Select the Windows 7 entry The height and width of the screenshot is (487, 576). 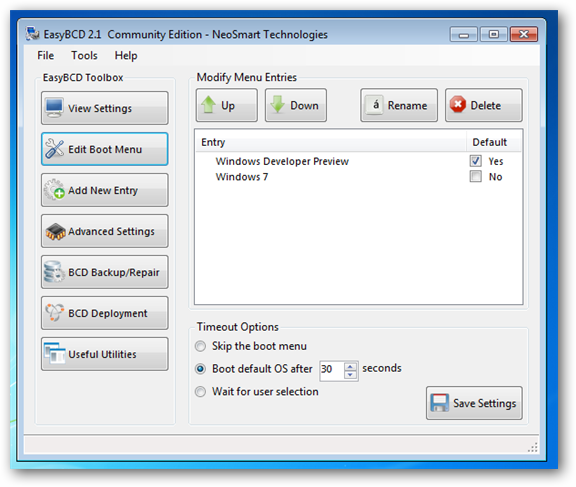(242, 177)
